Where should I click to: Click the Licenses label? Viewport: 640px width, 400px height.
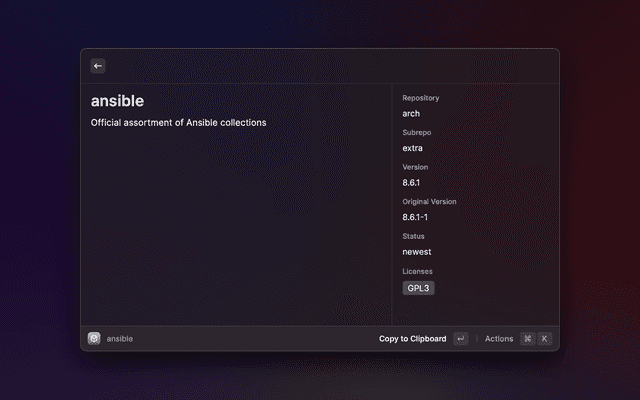pyautogui.click(x=417, y=271)
